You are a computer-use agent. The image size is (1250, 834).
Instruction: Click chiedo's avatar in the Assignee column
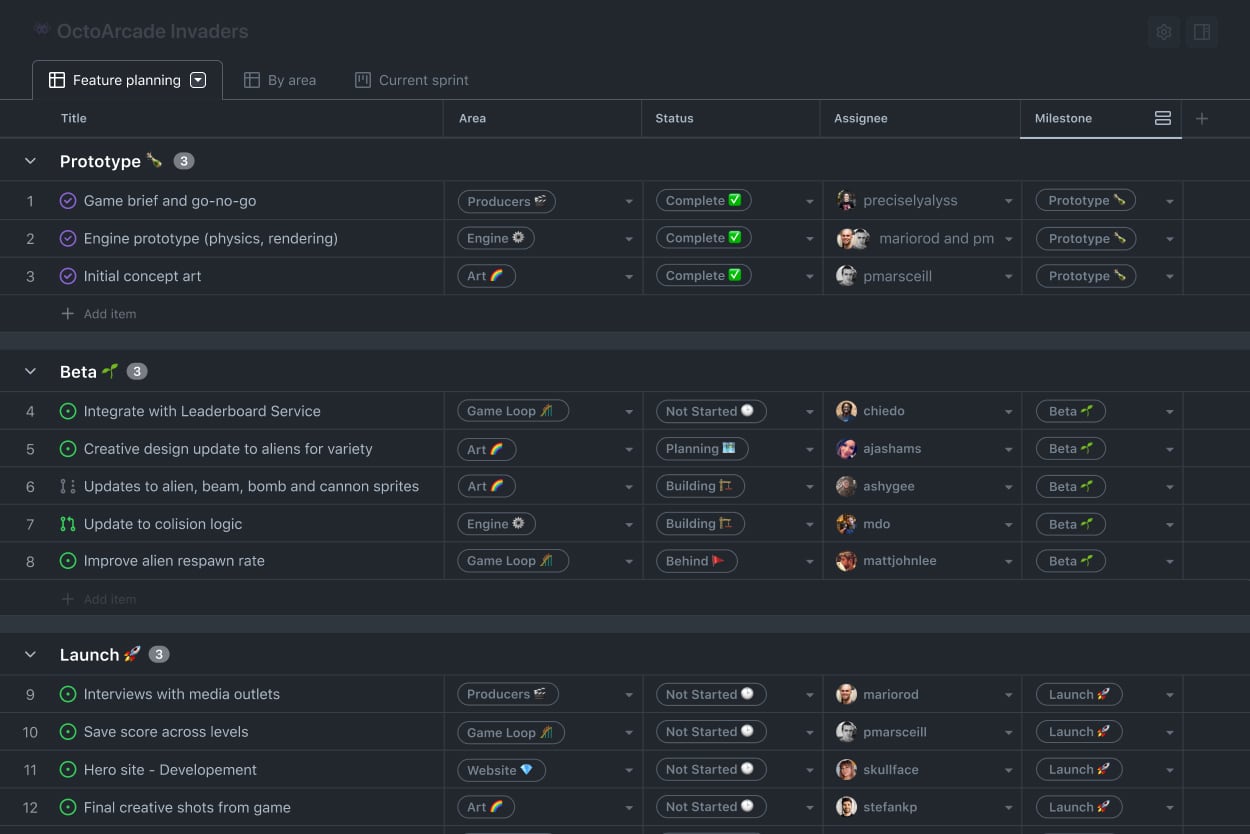coord(846,411)
